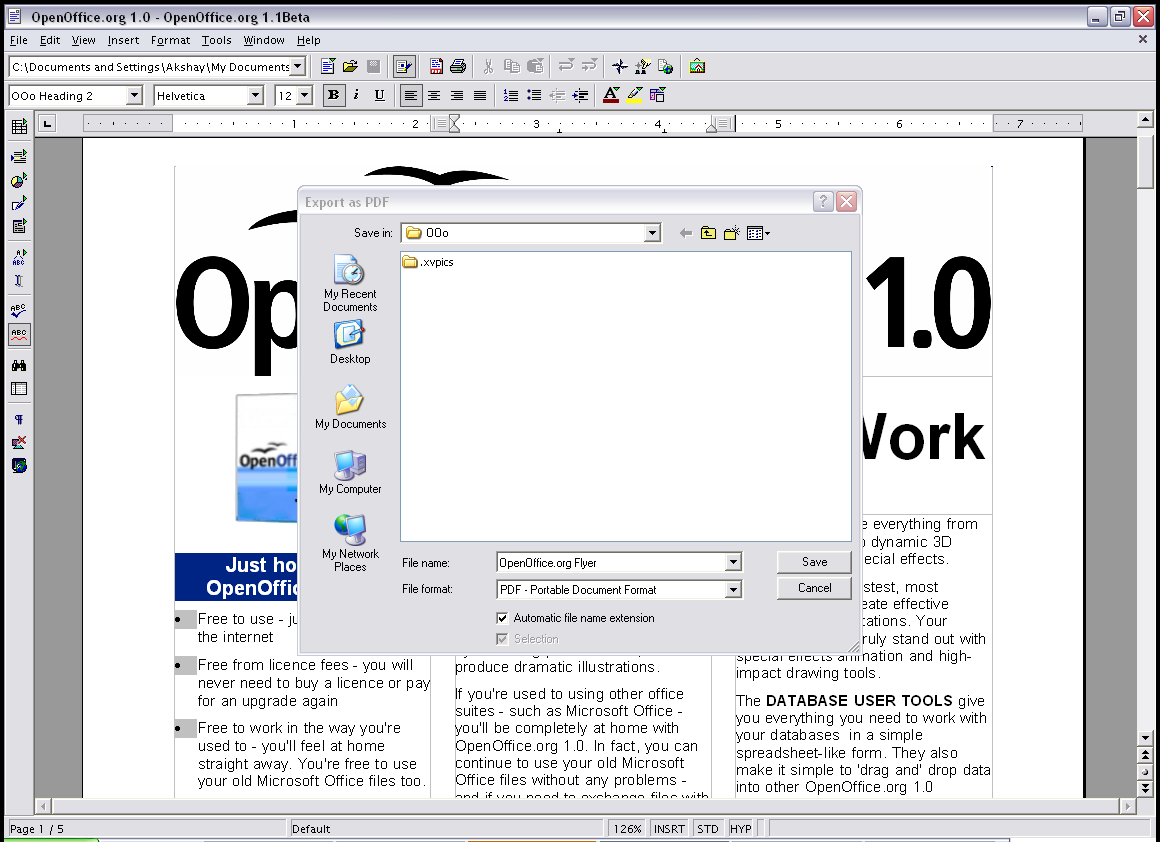Open the Navigator compass icon
1160x842 pixels.
[620, 67]
